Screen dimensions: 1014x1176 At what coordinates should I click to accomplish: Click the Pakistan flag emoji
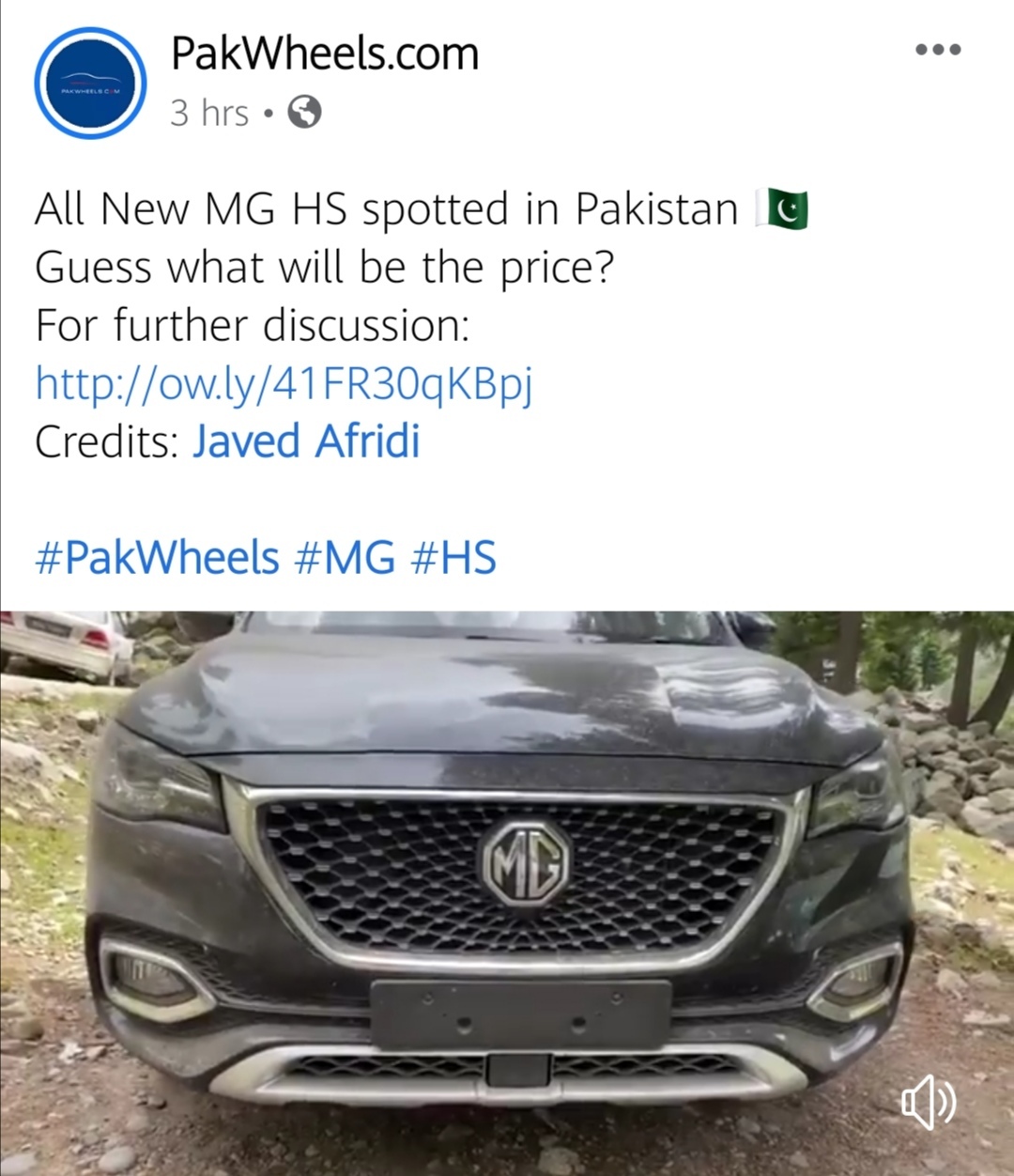coord(783,209)
